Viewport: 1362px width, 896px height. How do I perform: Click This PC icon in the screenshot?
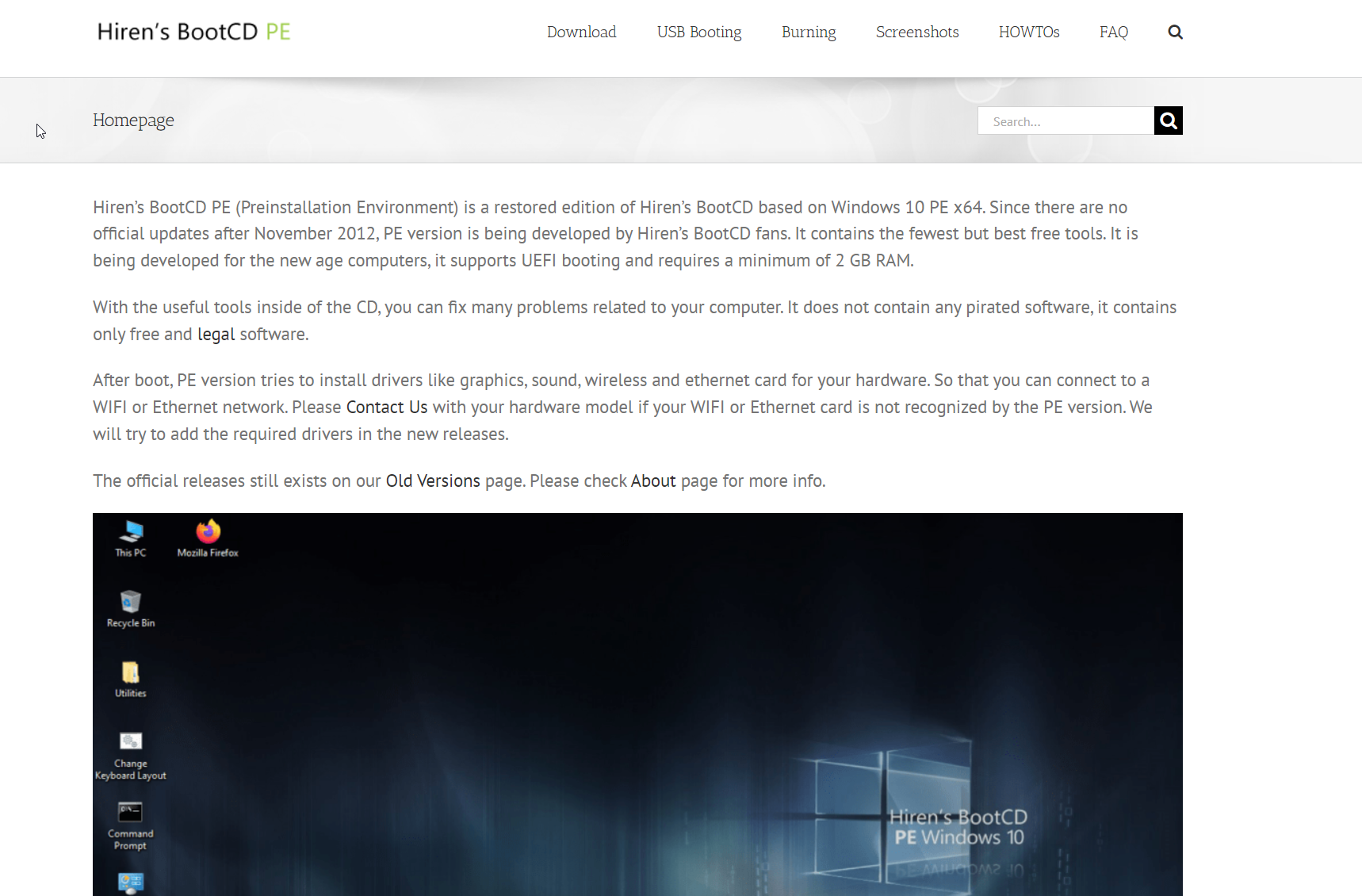[x=131, y=539]
